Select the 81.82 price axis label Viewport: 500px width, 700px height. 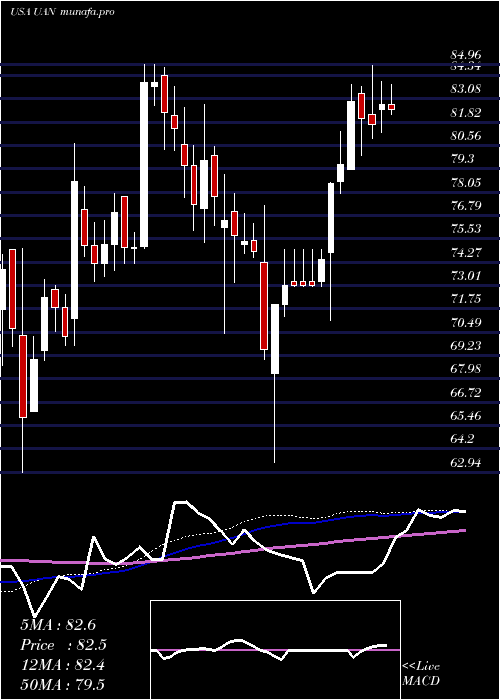[466, 112]
